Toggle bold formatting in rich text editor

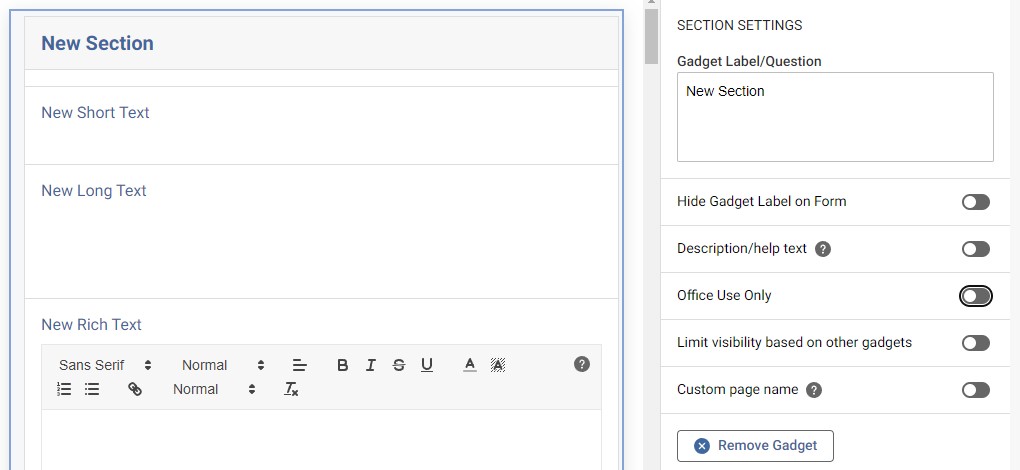[342, 365]
